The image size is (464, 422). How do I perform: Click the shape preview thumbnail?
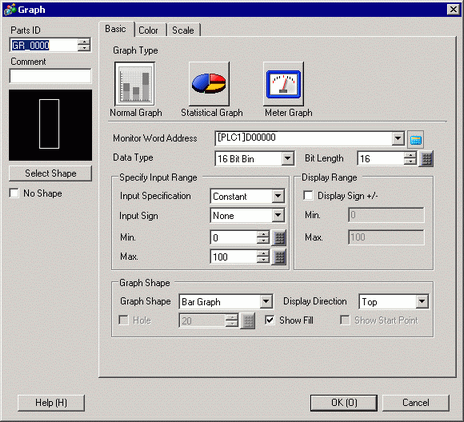coord(50,125)
